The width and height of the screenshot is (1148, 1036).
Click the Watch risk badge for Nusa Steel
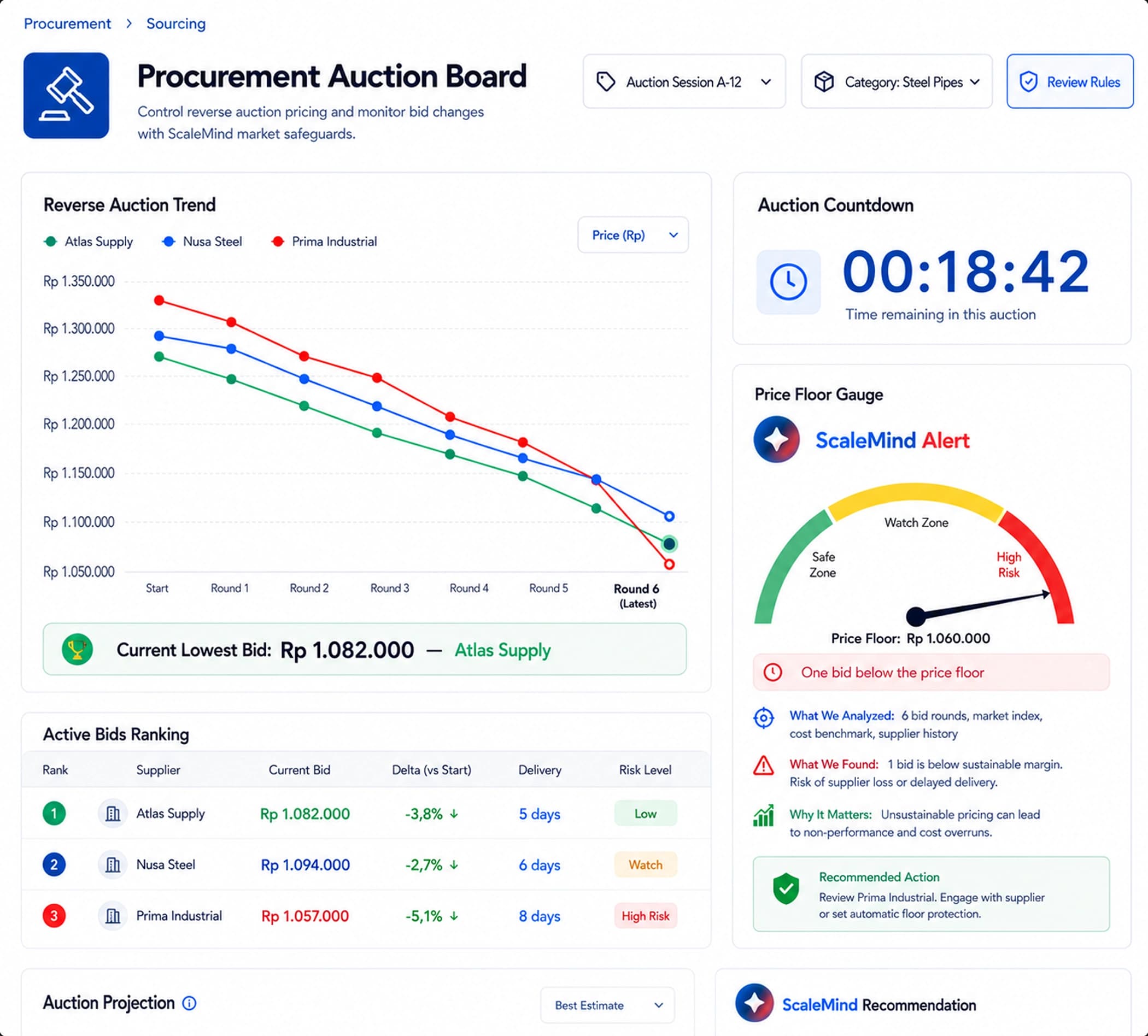click(x=646, y=864)
